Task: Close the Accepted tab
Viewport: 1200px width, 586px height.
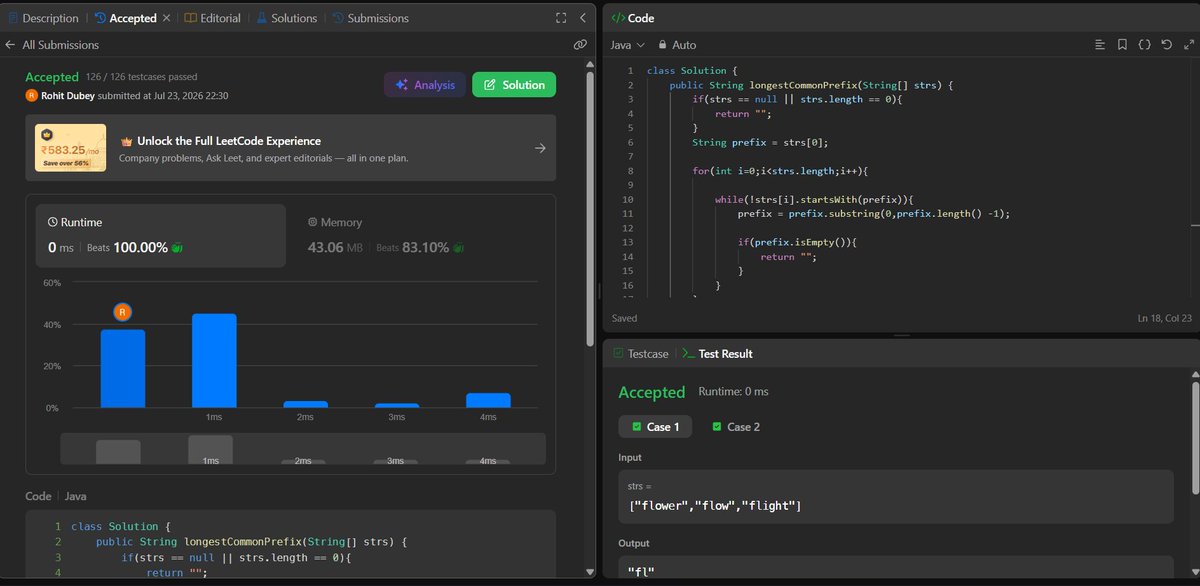Action: [166, 18]
